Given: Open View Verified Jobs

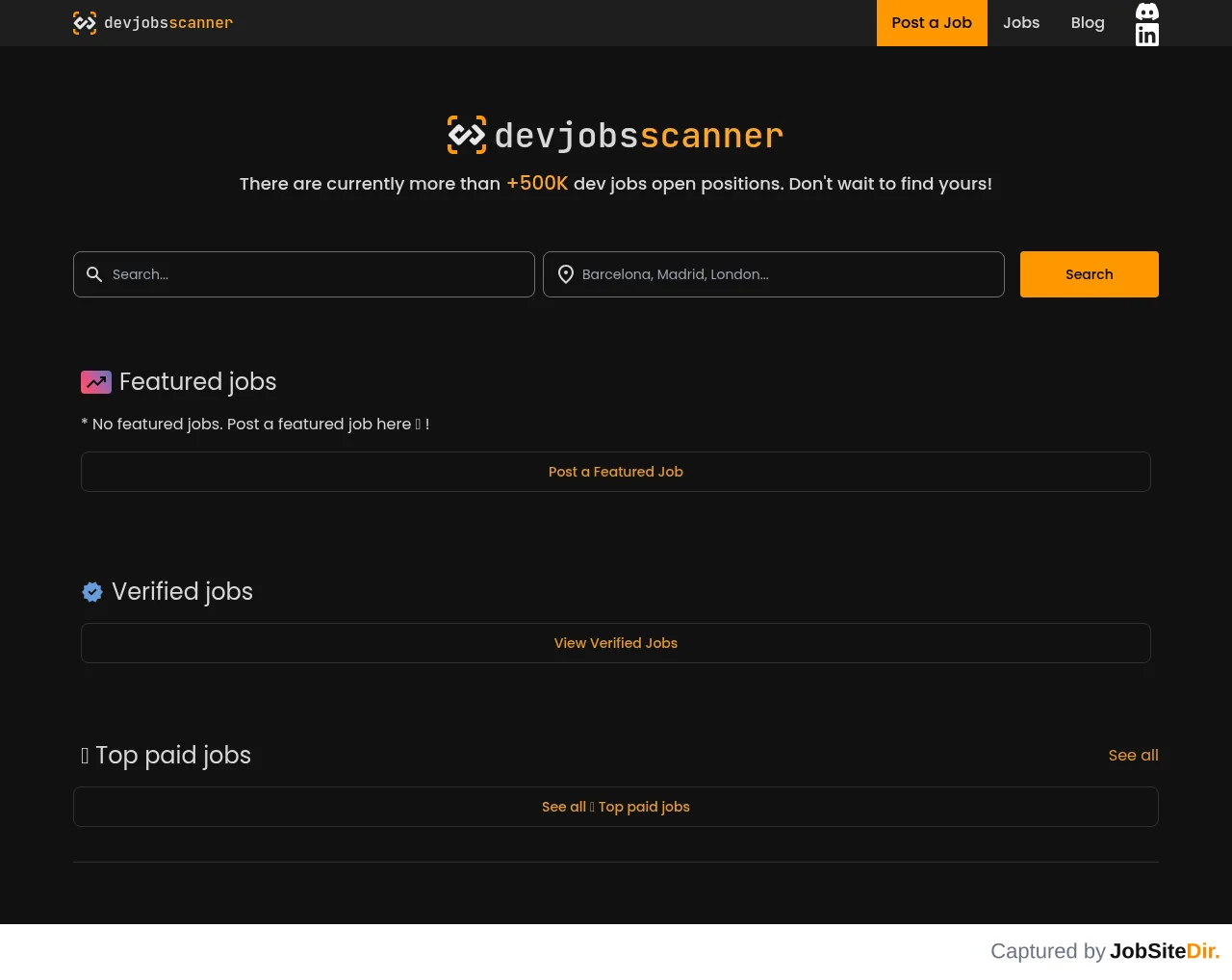Looking at the screenshot, I should 616,643.
